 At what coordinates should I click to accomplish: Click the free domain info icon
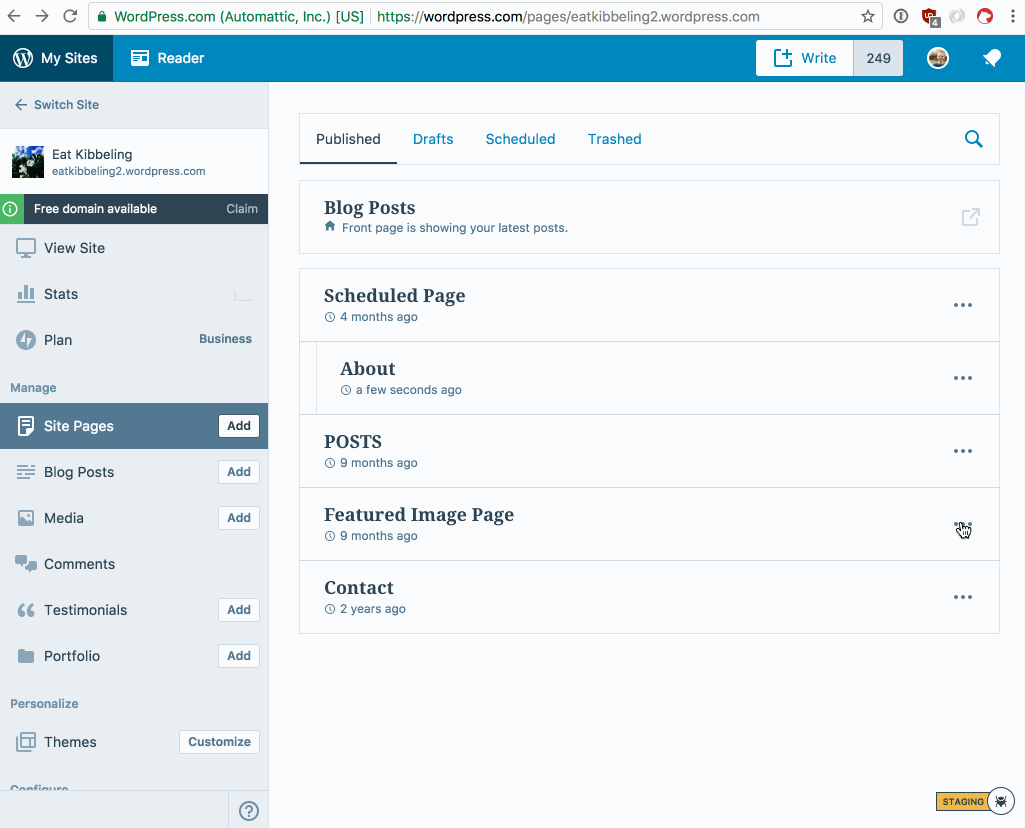point(10,209)
